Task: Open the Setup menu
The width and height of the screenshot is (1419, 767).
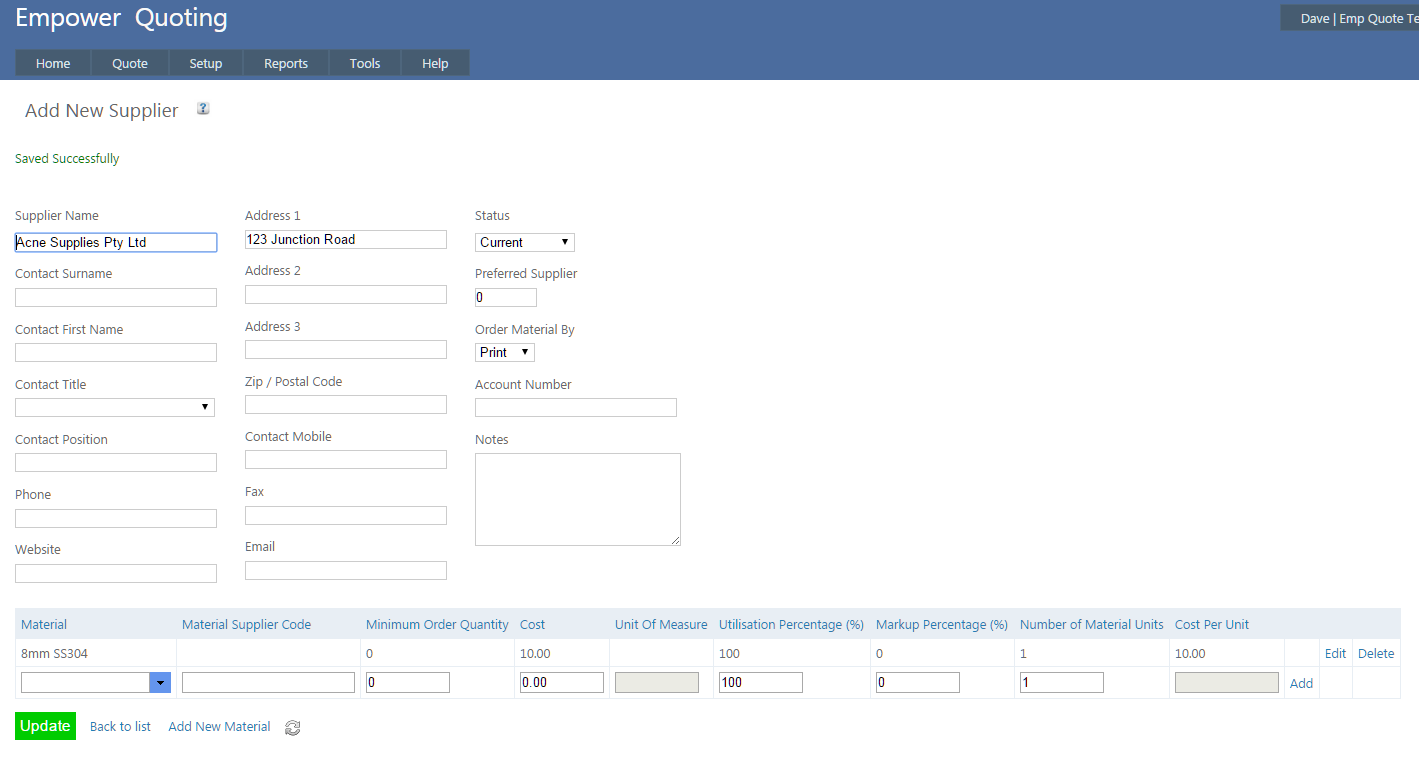Action: coord(206,63)
